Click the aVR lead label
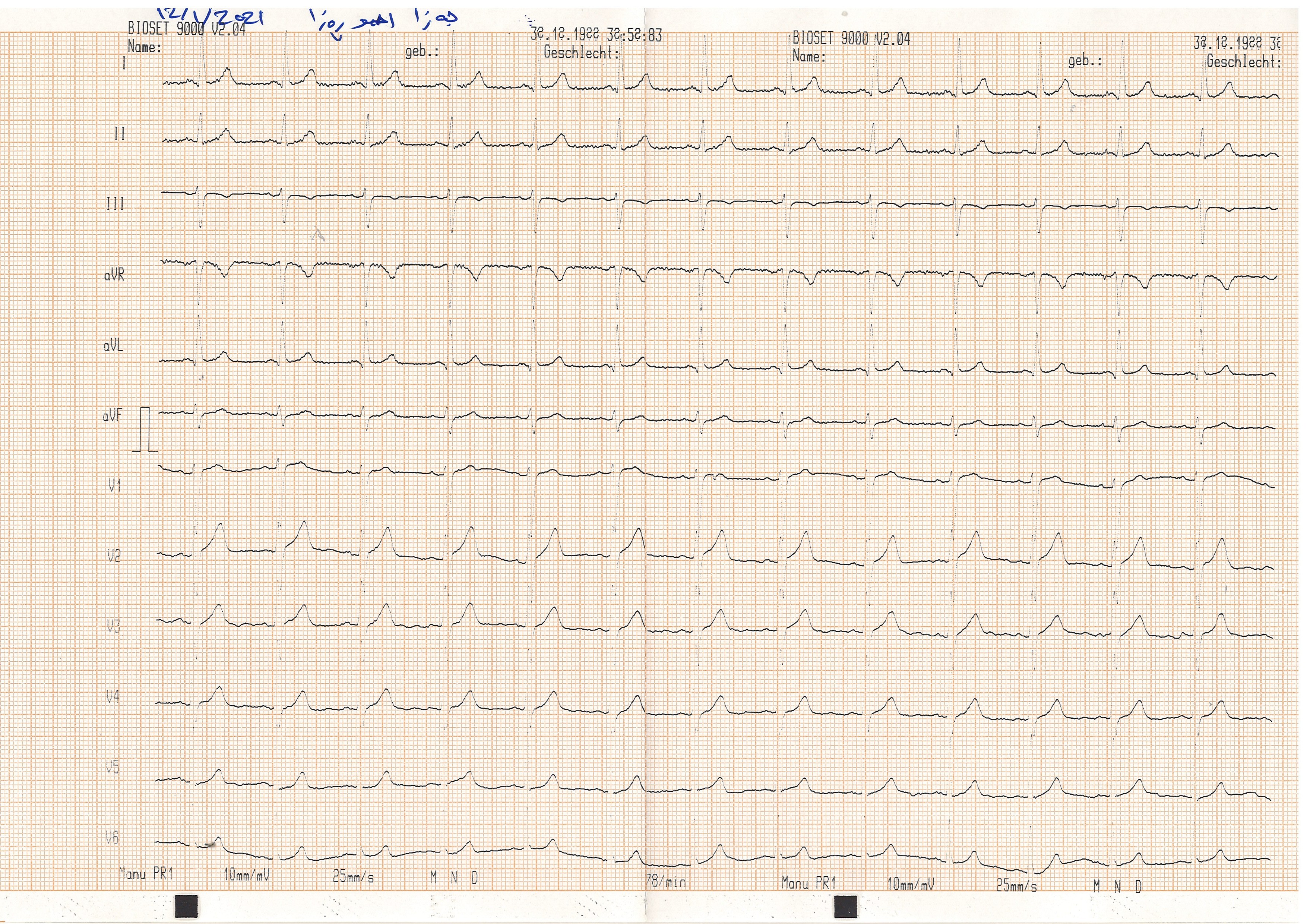Image resolution: width=1307 pixels, height=924 pixels. pyautogui.click(x=114, y=276)
